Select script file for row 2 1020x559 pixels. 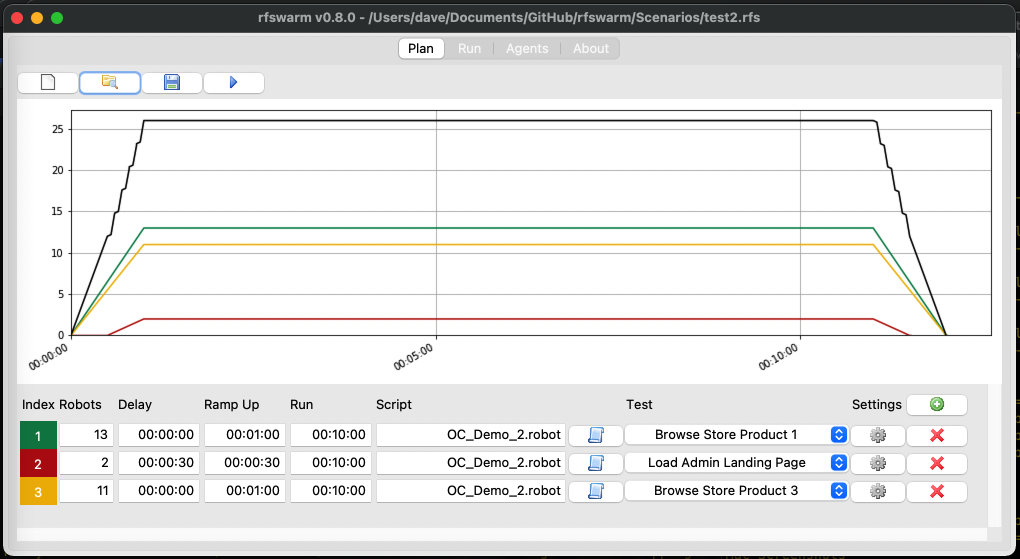point(596,463)
